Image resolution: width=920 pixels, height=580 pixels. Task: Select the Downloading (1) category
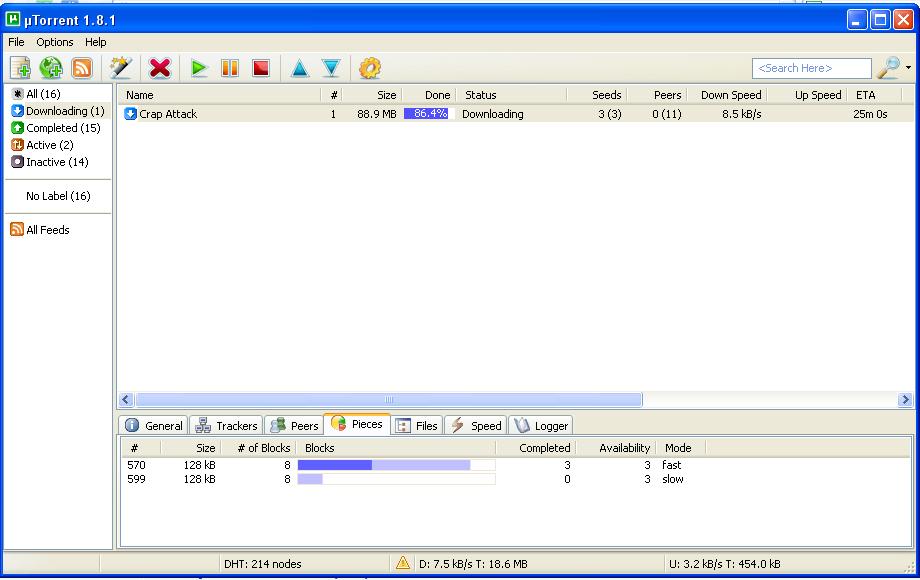point(59,111)
